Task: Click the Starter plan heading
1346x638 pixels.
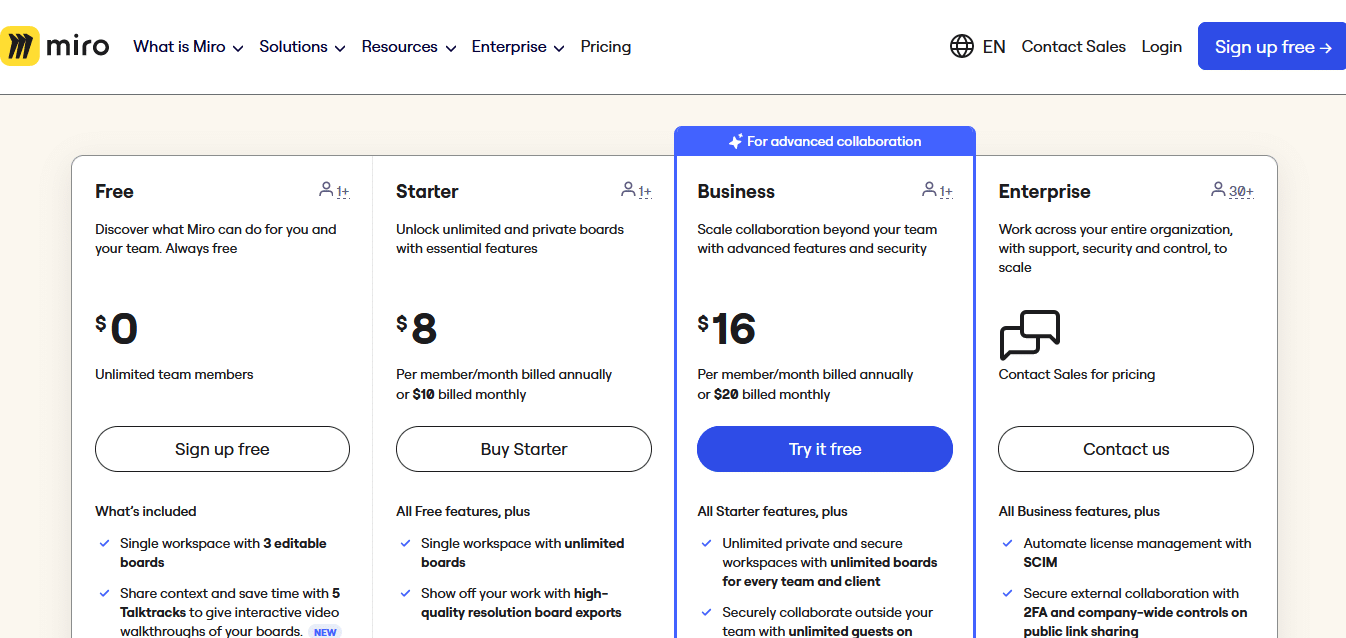Action: pos(427,191)
